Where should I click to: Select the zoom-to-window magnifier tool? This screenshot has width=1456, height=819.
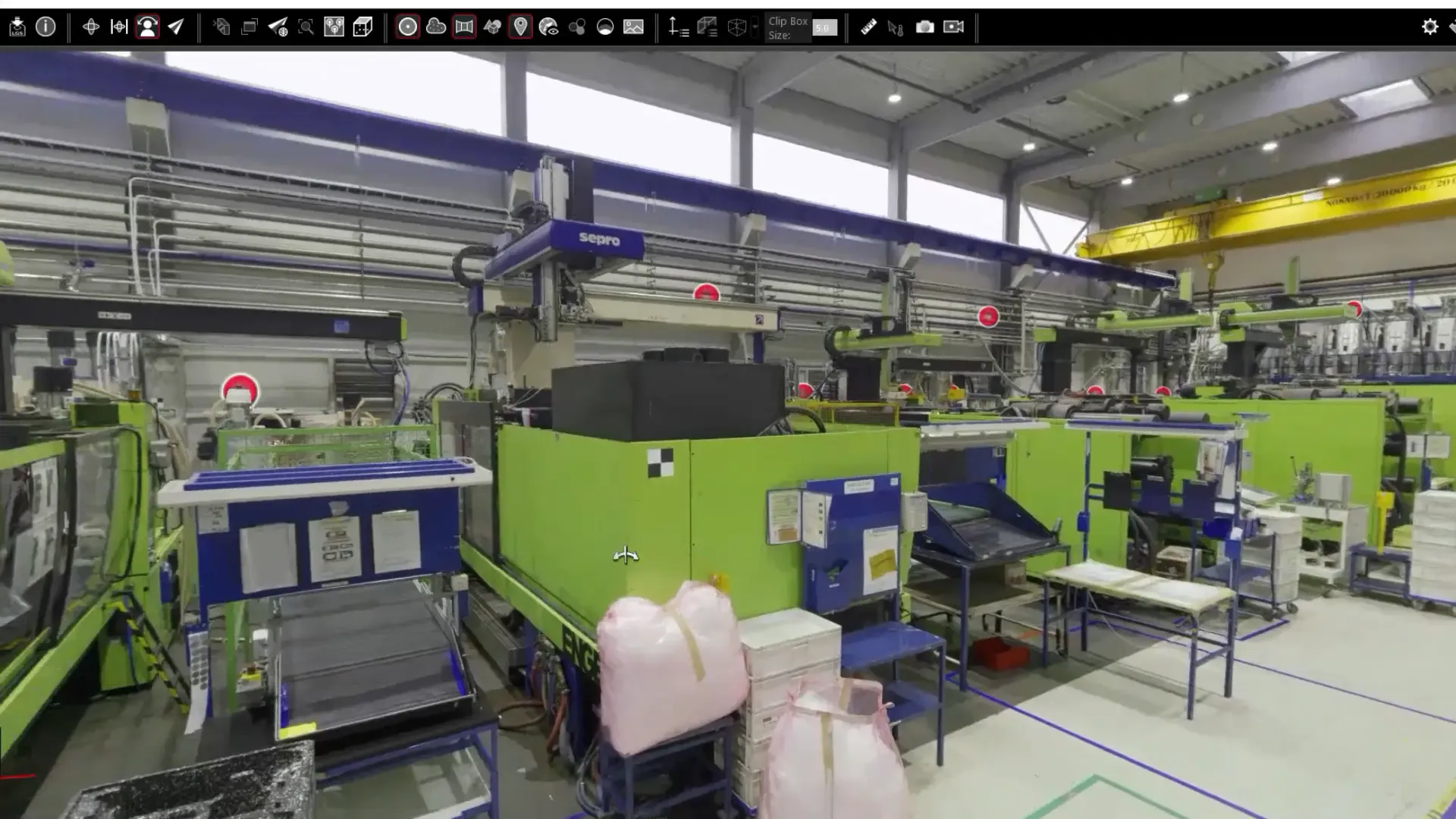(306, 27)
